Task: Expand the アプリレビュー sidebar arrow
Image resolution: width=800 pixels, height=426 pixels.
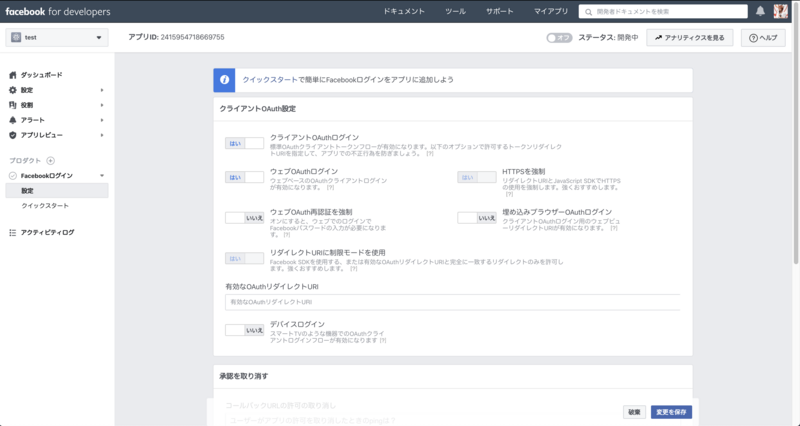Action: click(x=102, y=135)
